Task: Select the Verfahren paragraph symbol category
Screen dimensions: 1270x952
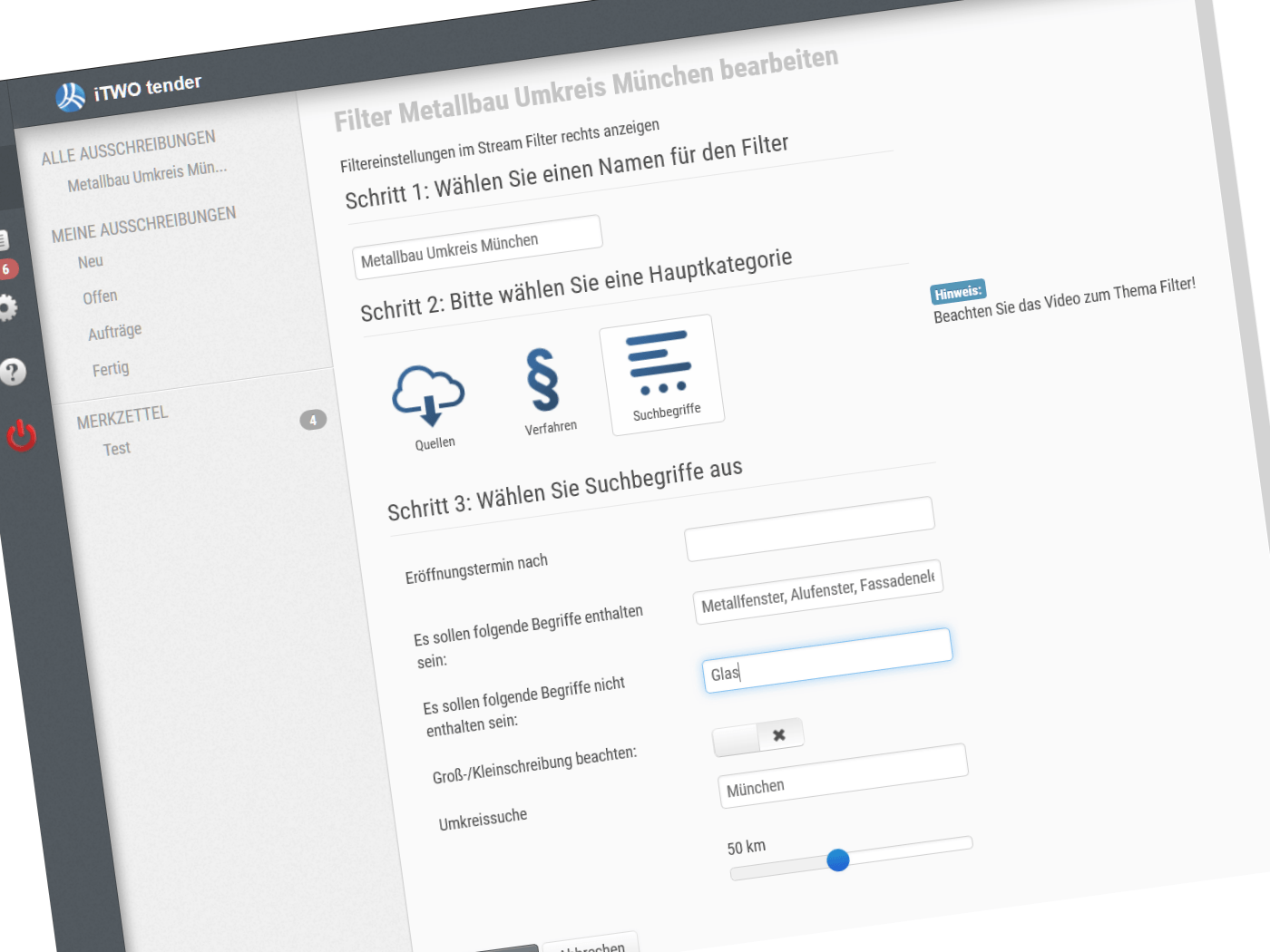Action: pyautogui.click(x=546, y=390)
